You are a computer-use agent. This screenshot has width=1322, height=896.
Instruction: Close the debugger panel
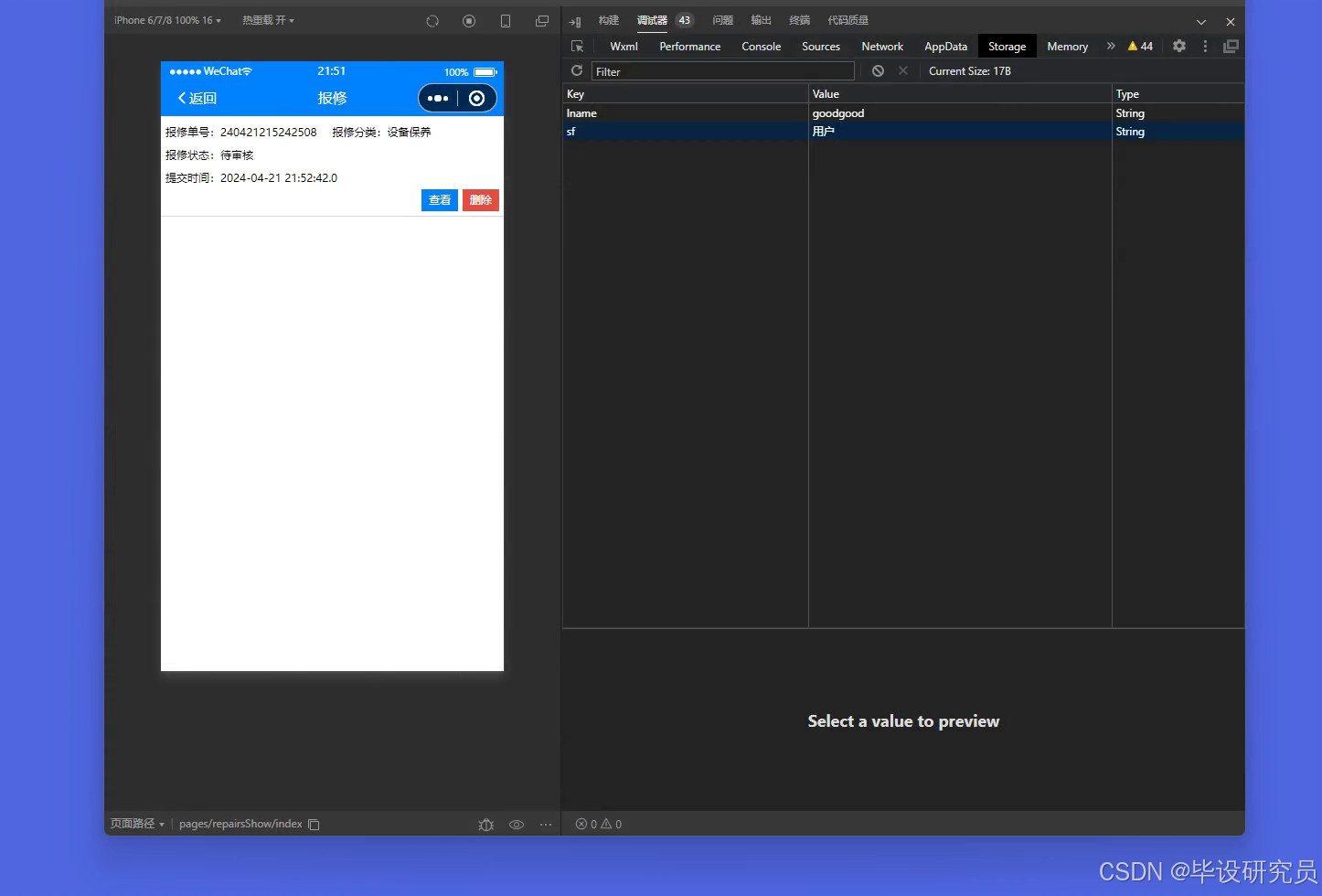click(1231, 22)
